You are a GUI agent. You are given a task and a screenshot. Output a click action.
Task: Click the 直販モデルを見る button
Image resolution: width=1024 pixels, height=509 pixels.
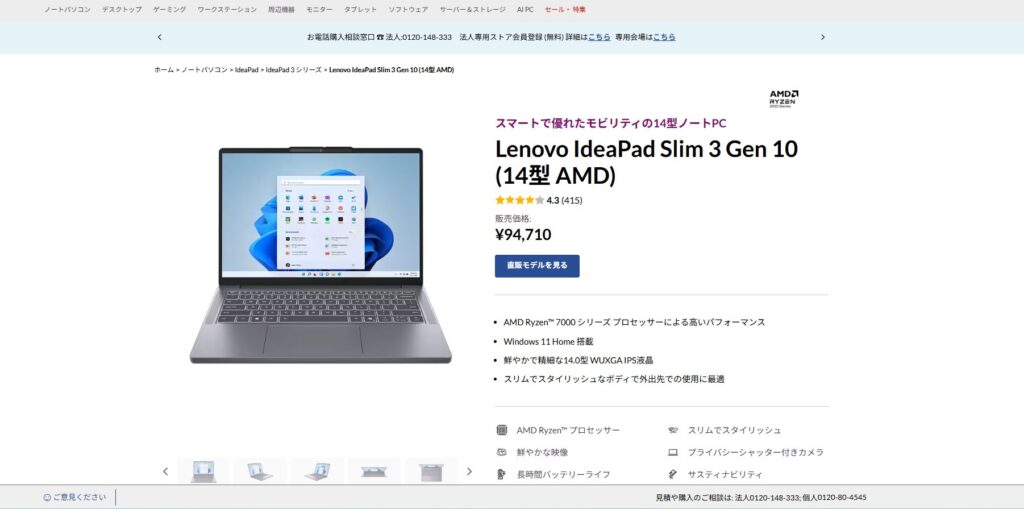click(537, 266)
